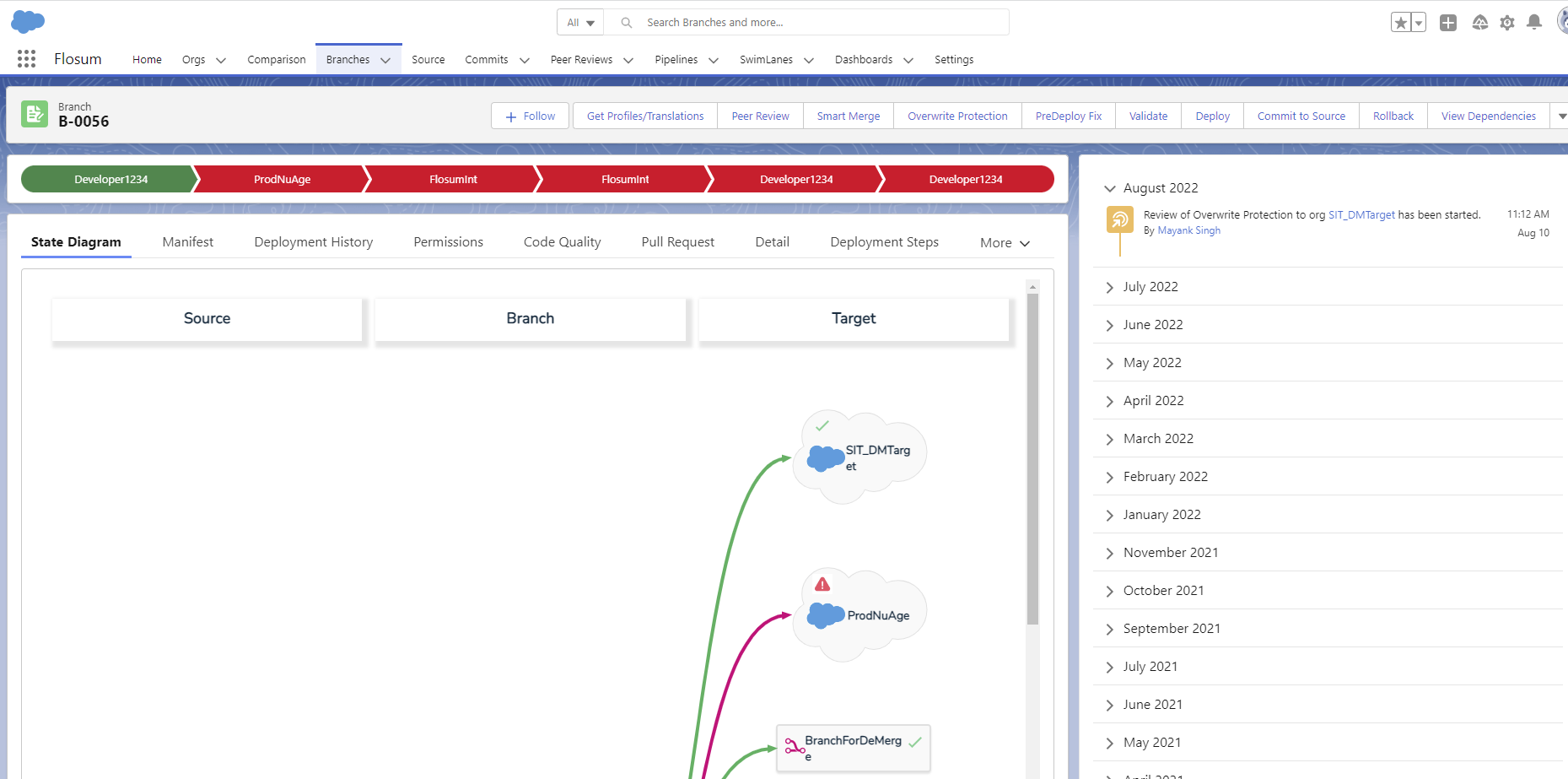This screenshot has height=779, width=1568.
Task: Show more branch actions dropdown arrow
Action: pos(1561,116)
